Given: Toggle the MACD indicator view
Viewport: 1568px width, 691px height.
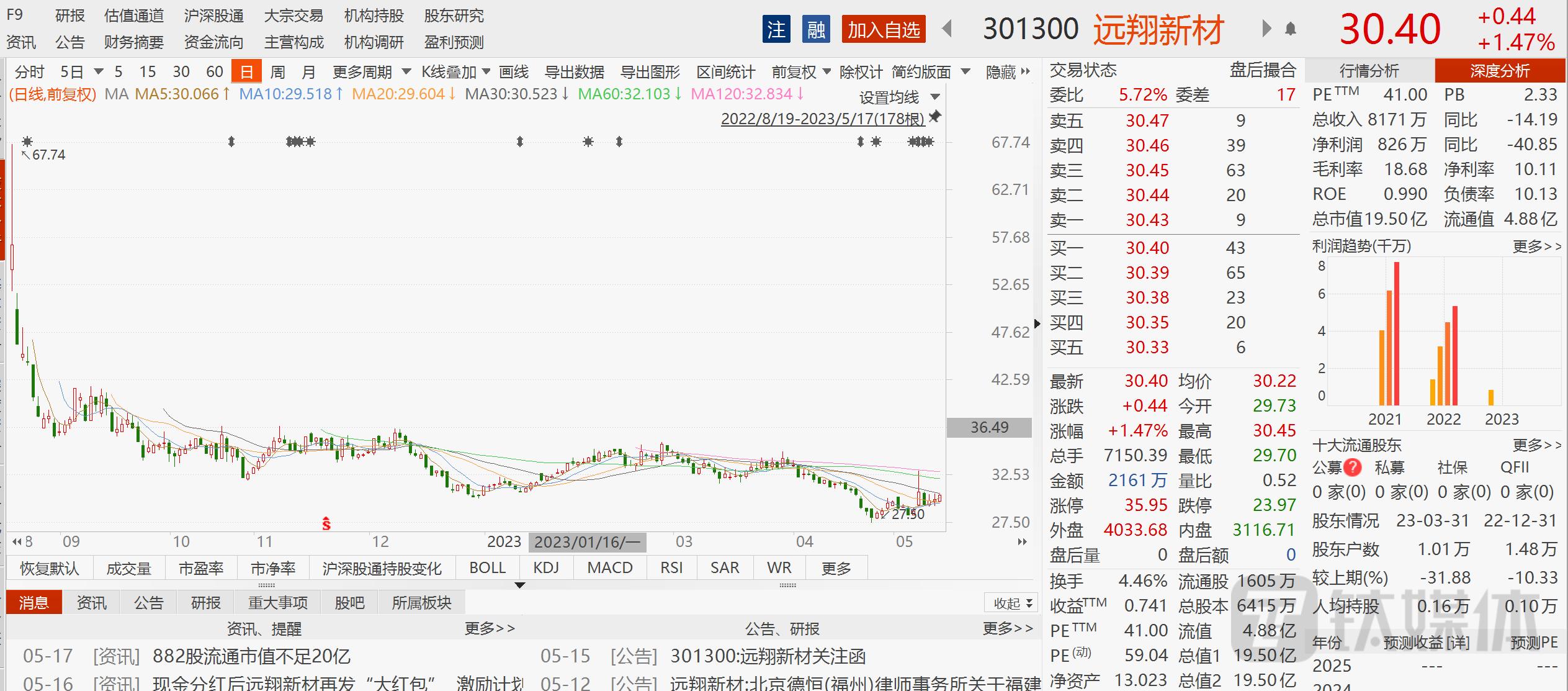Looking at the screenshot, I should 609,567.
